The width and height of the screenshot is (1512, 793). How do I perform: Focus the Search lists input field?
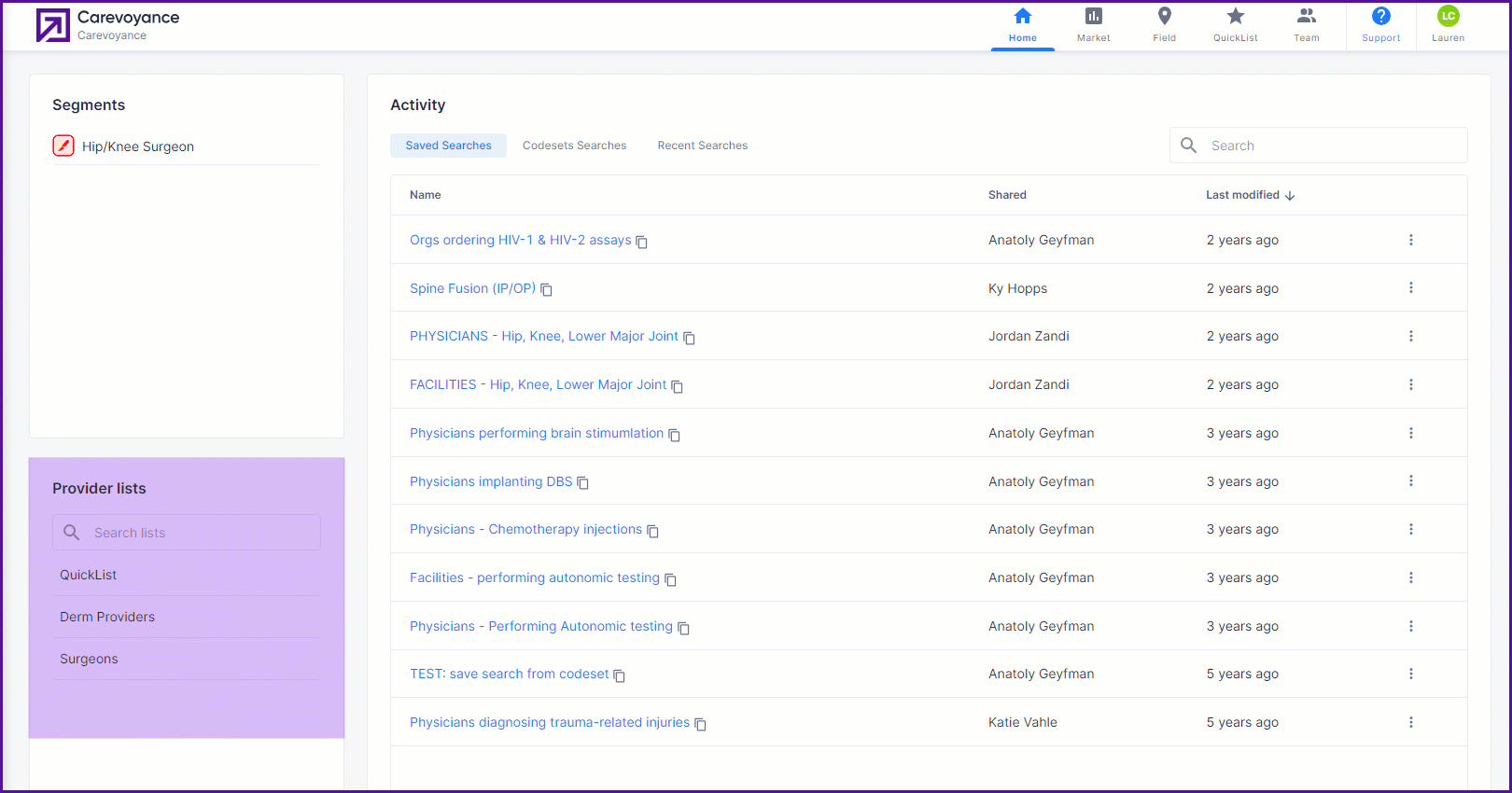coord(187,533)
